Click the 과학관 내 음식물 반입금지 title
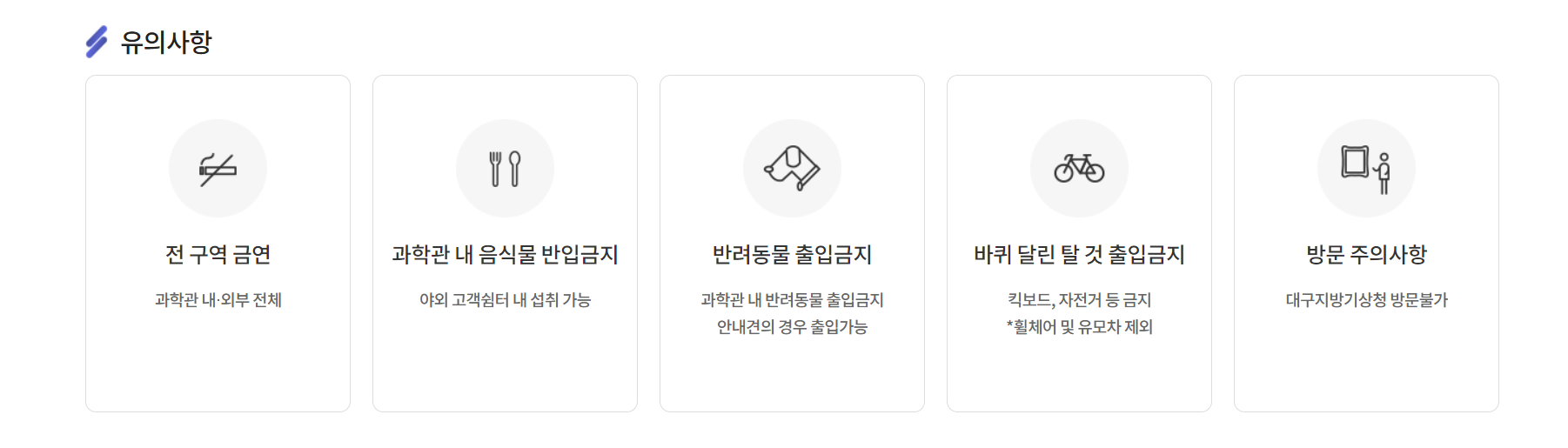The height and width of the screenshot is (448, 1568). (505, 255)
